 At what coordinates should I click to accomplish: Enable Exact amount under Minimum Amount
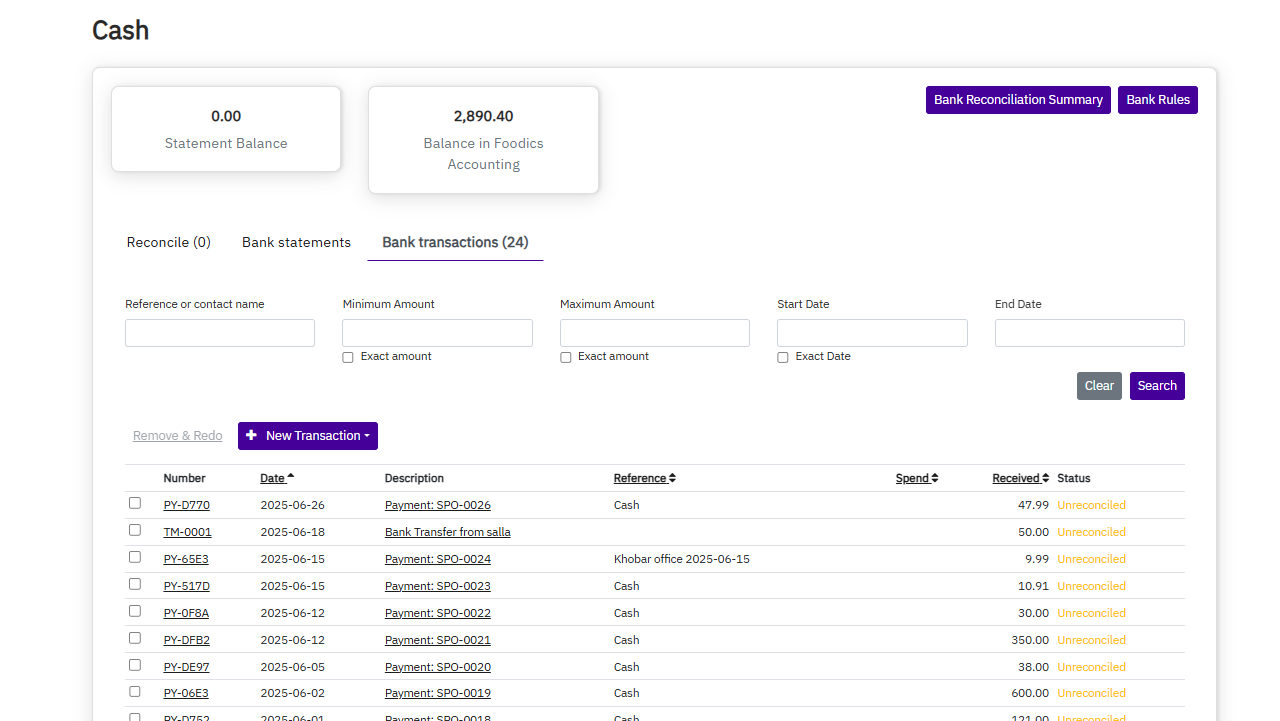point(348,357)
